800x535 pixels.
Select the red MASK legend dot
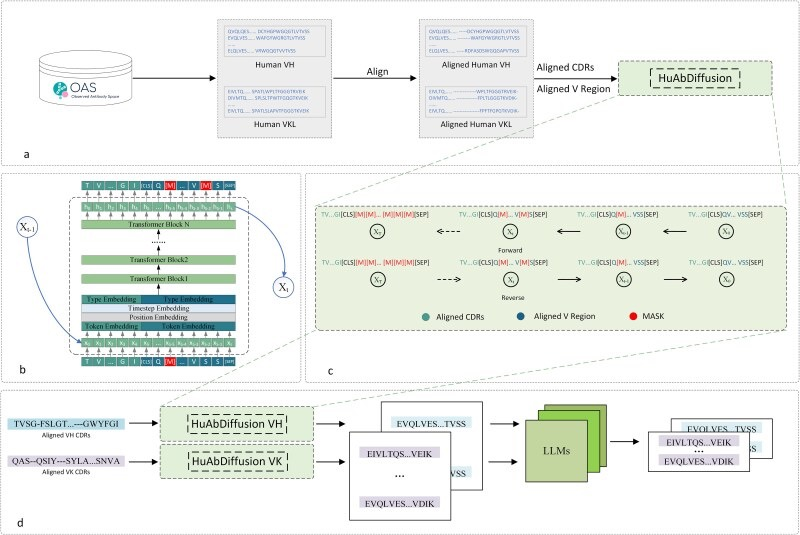click(633, 316)
